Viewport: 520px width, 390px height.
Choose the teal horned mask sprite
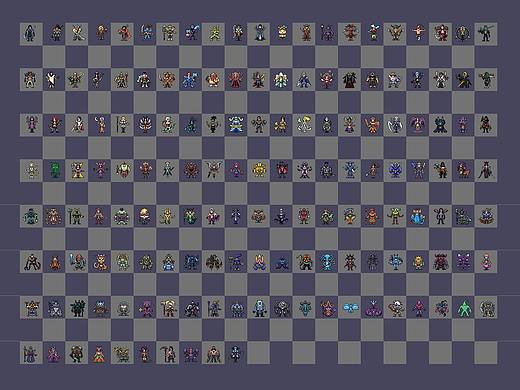tap(304, 308)
